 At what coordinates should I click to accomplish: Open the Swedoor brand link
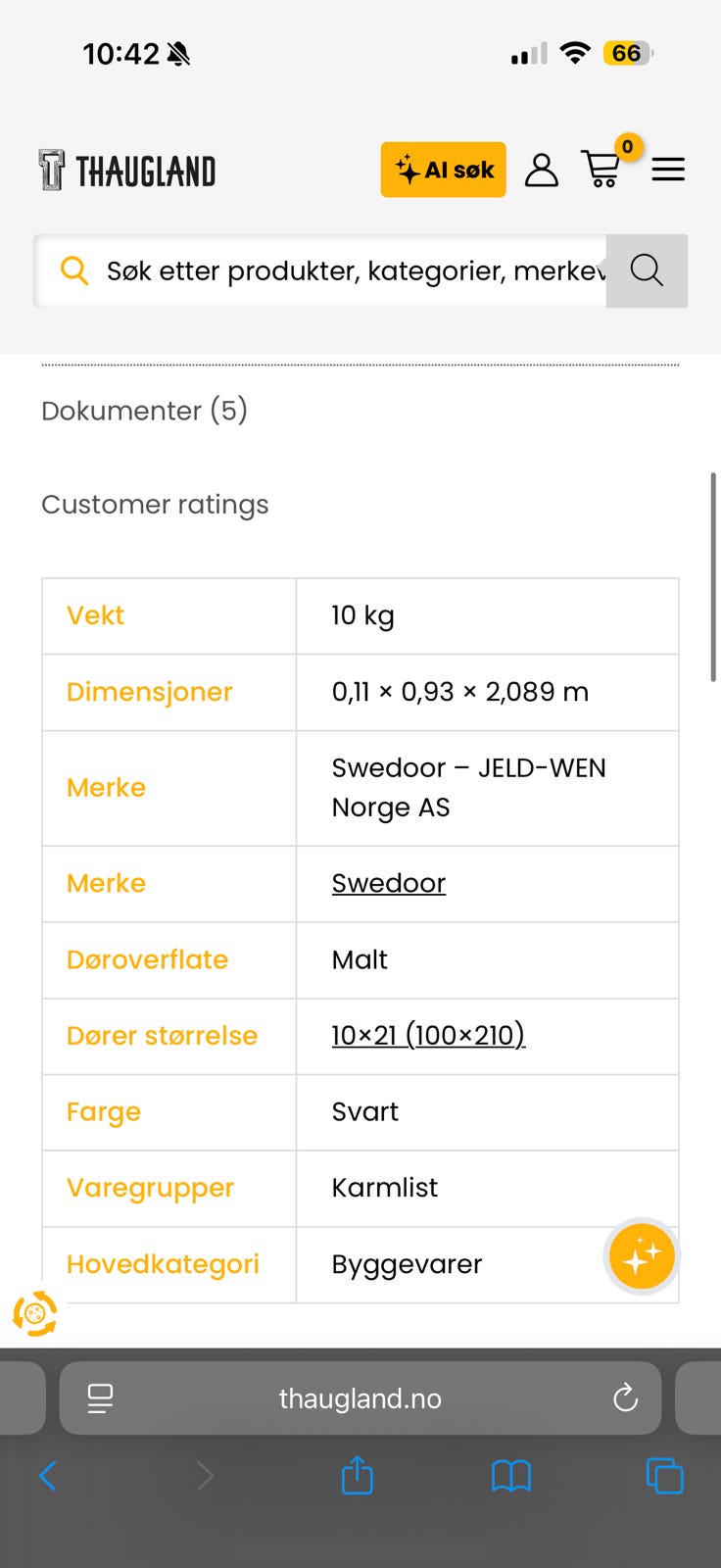tap(388, 883)
